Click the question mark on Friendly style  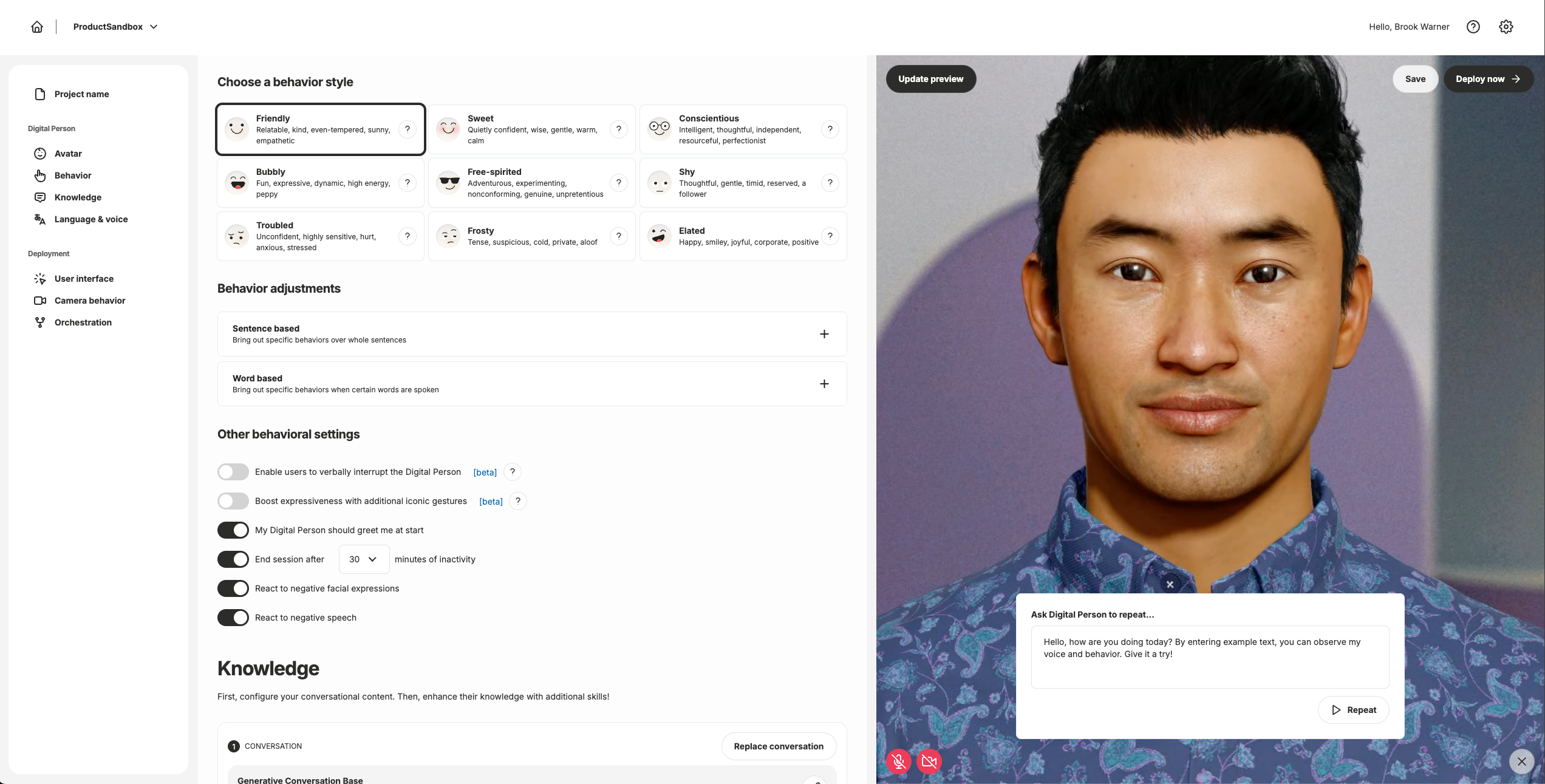coord(408,129)
